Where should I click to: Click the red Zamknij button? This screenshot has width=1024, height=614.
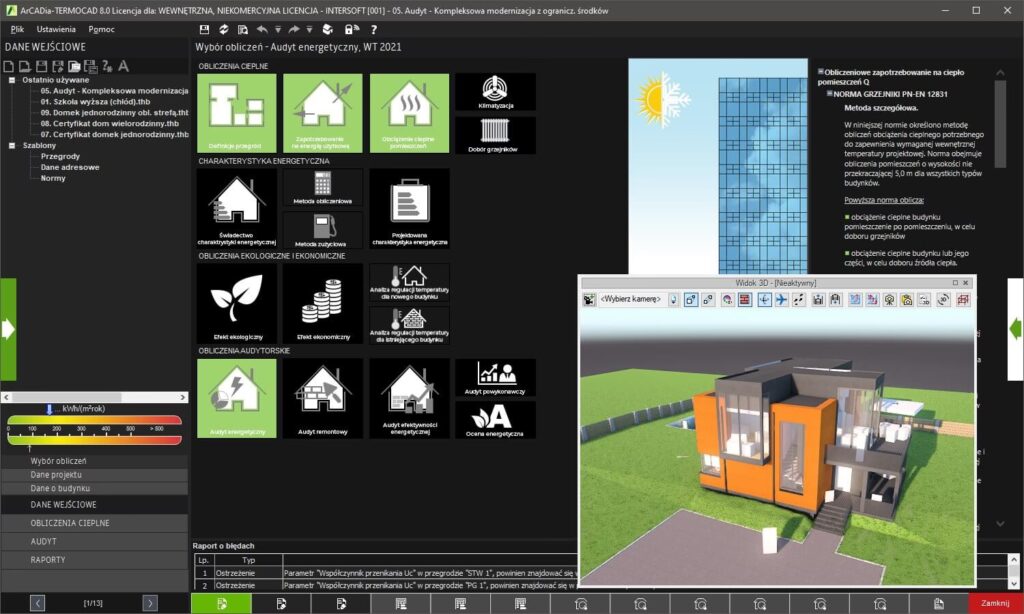994,603
